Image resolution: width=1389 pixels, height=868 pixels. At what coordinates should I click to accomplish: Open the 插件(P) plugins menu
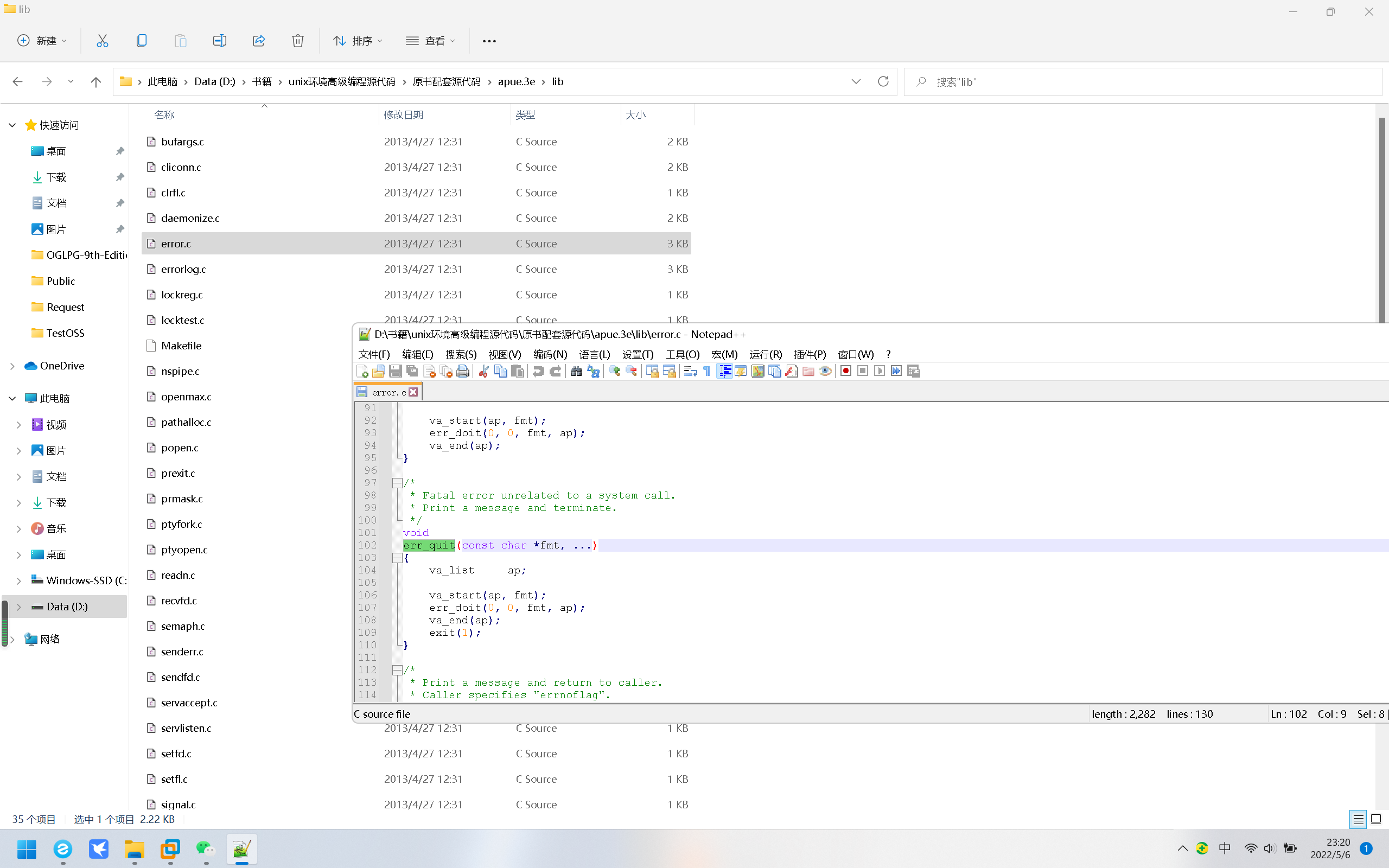(810, 354)
